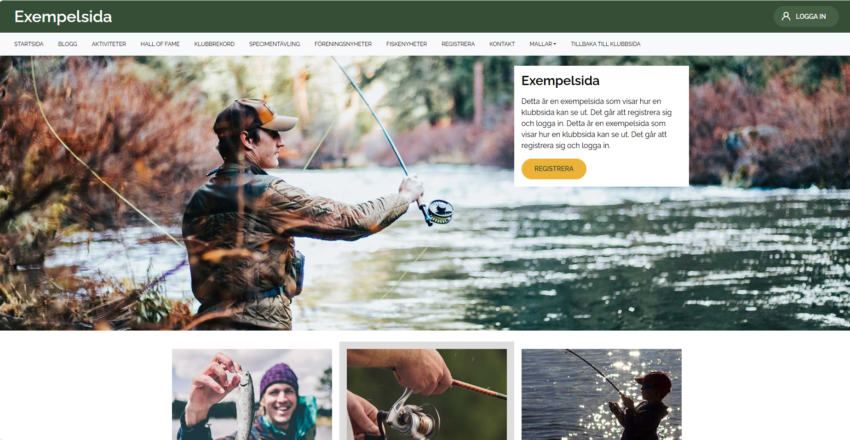Open the Kontakt page
Screen dimensions: 850x440
502,44
